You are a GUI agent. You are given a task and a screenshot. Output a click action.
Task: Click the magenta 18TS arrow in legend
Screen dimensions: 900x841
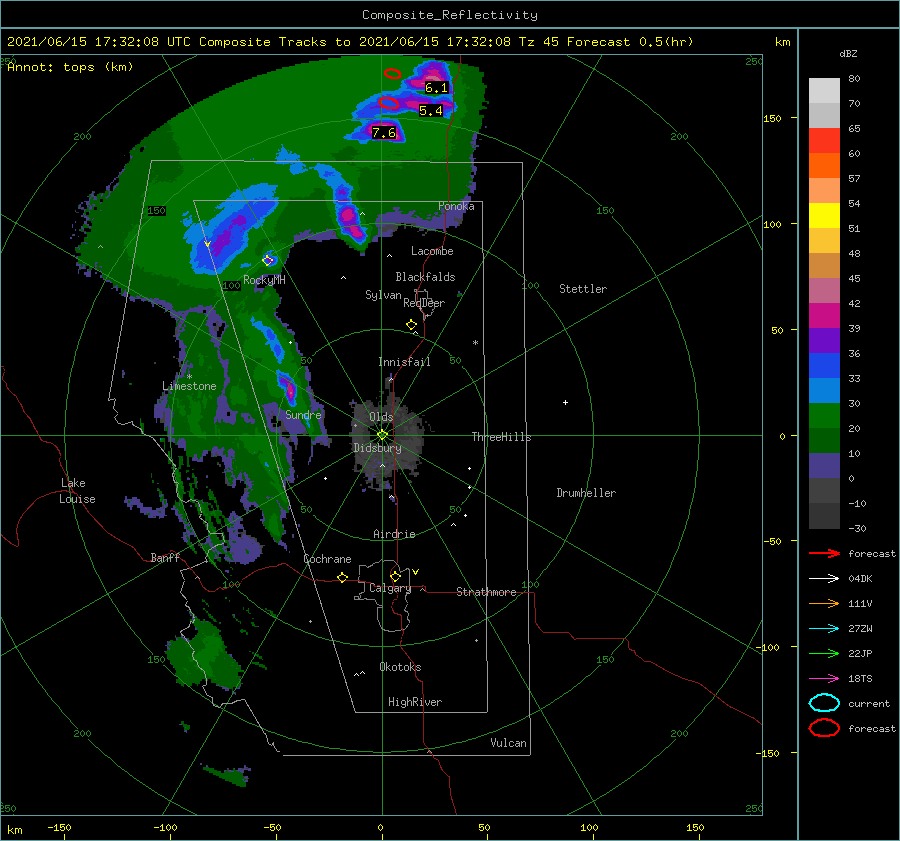824,679
